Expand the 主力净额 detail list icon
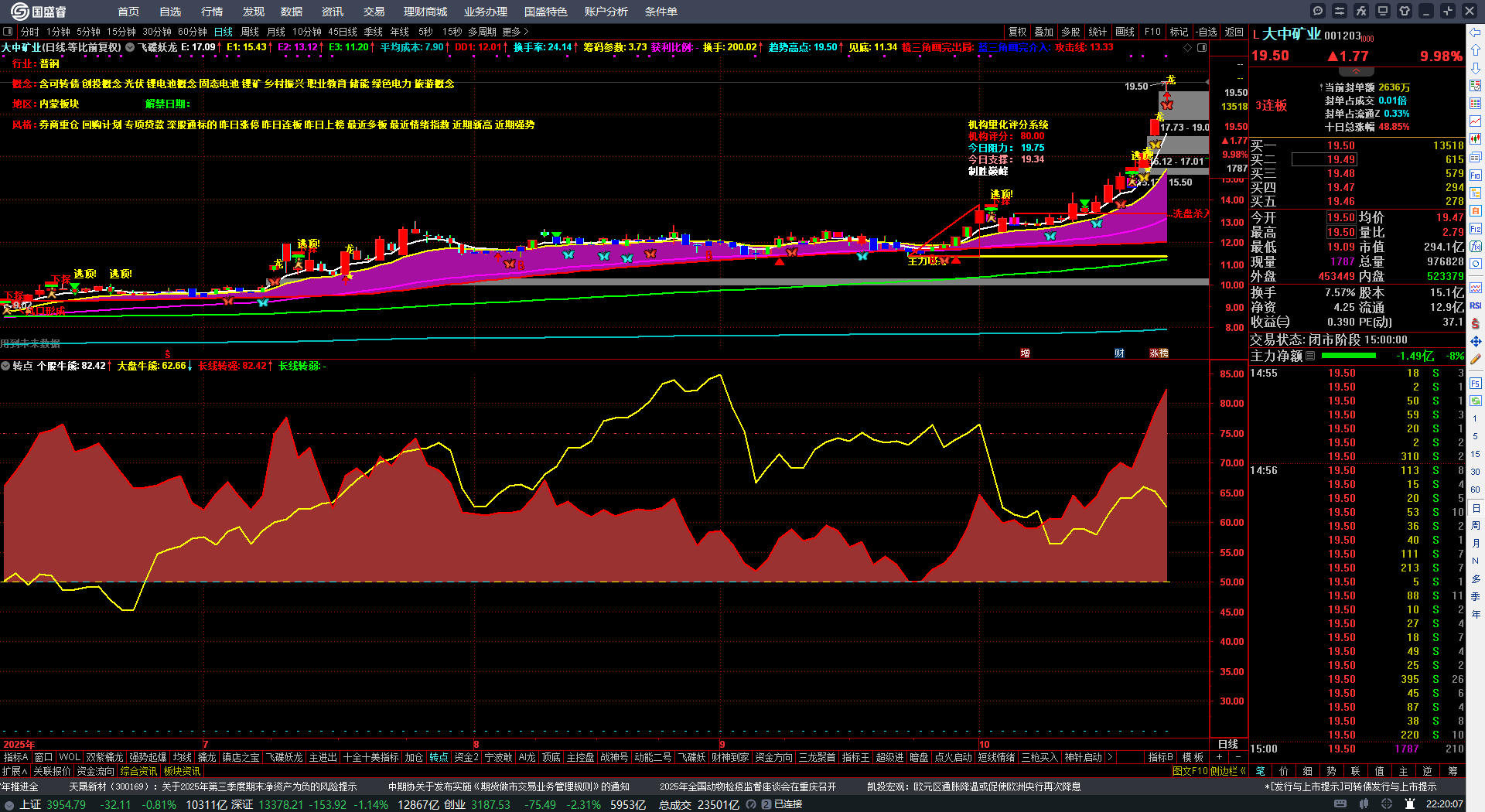1485x812 pixels. click(1310, 357)
